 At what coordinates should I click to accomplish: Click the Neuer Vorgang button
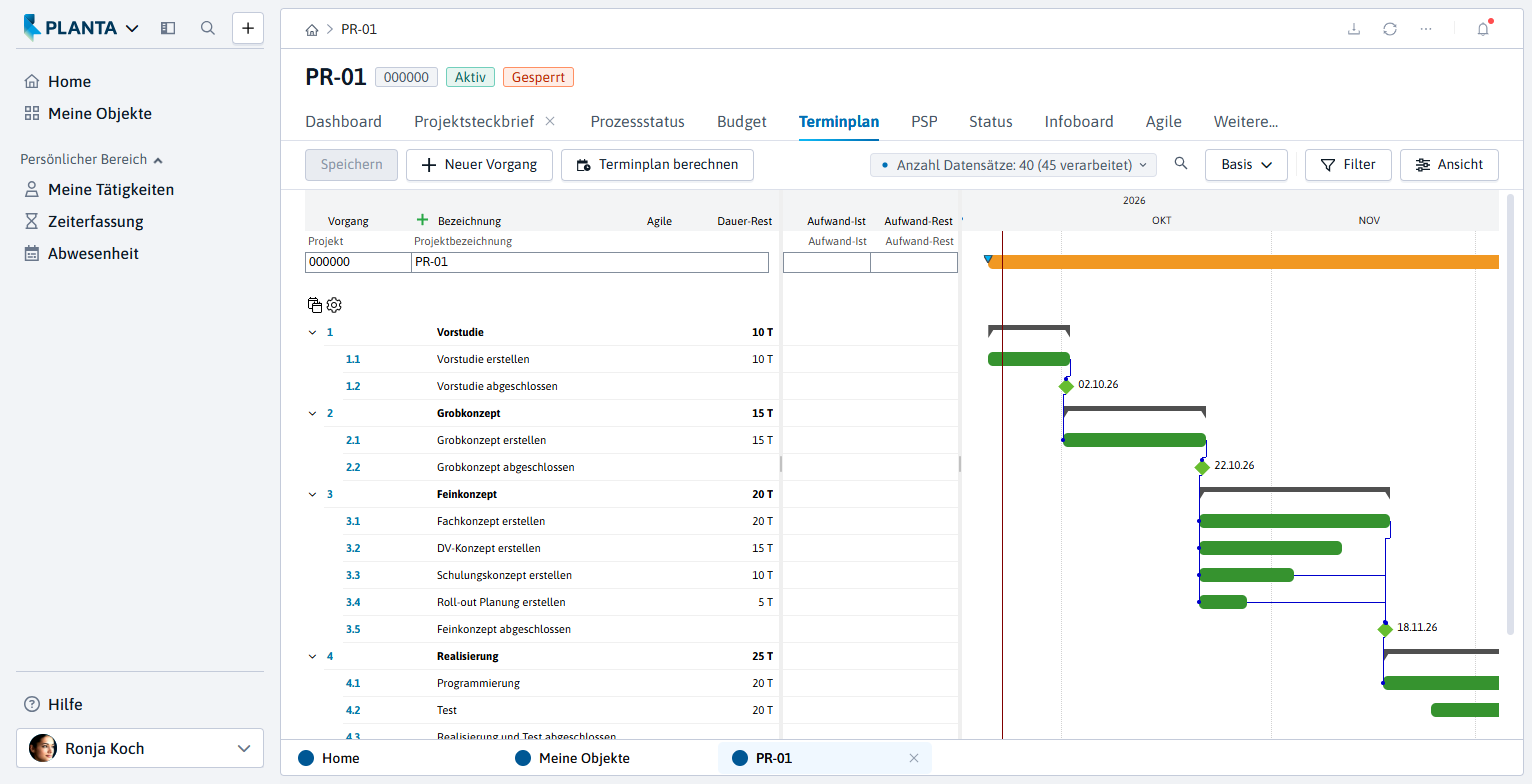click(x=479, y=165)
